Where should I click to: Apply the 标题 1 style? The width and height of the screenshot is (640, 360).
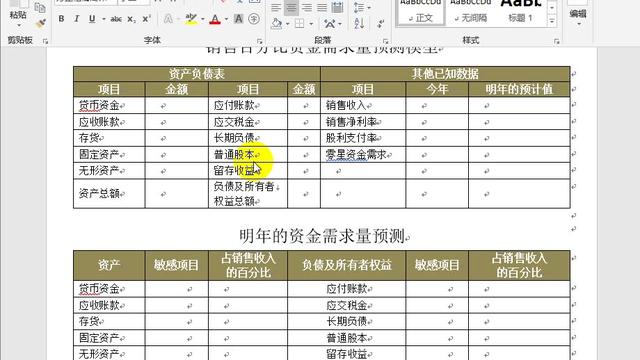pos(520,12)
